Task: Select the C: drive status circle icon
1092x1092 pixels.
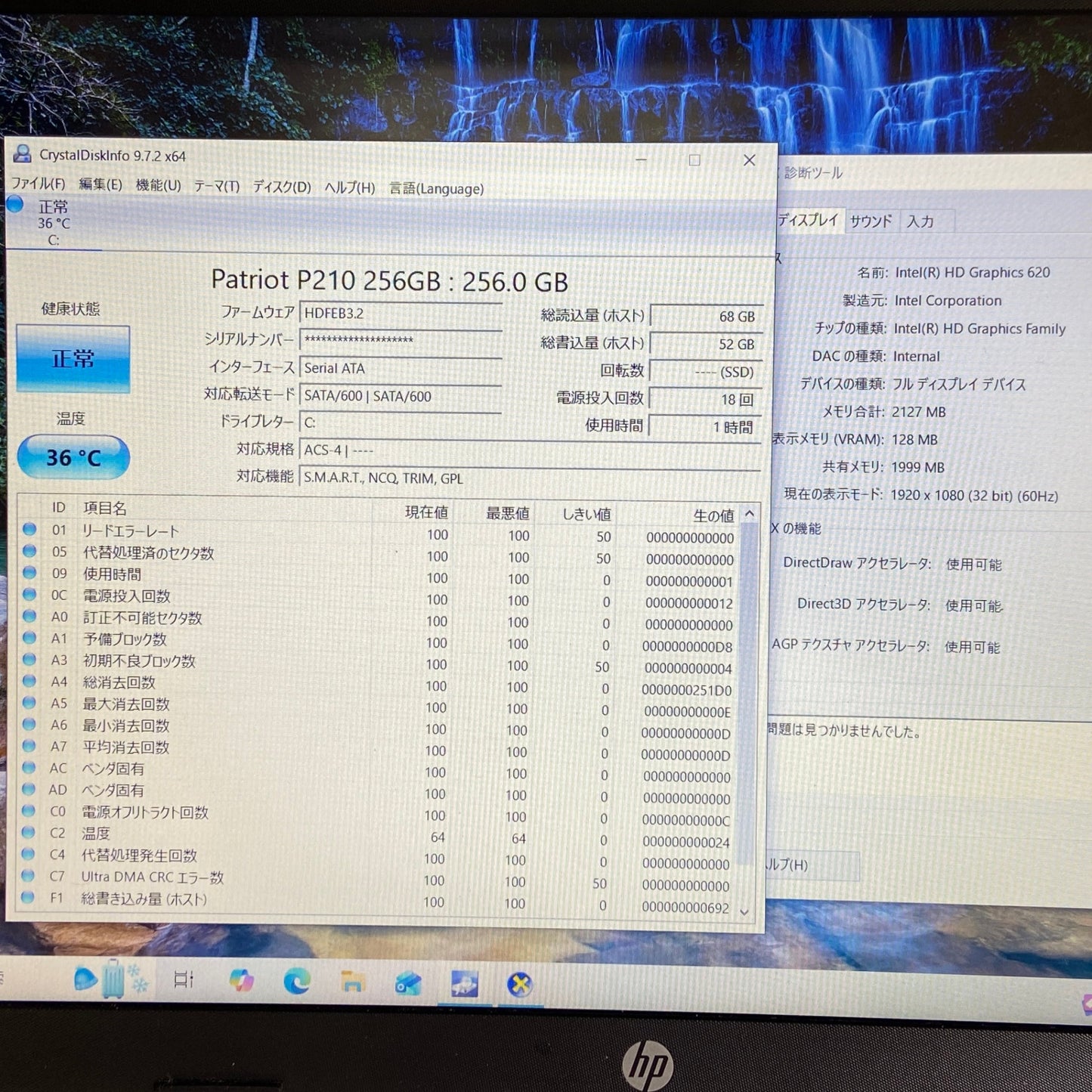Action: (x=14, y=204)
